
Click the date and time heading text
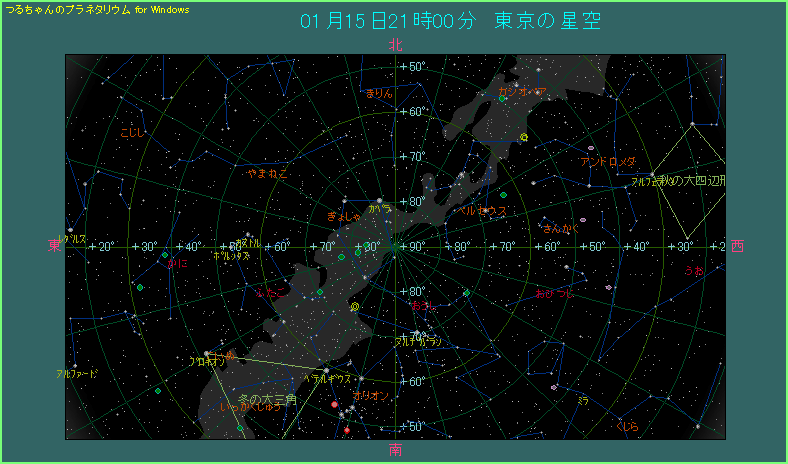(450, 22)
